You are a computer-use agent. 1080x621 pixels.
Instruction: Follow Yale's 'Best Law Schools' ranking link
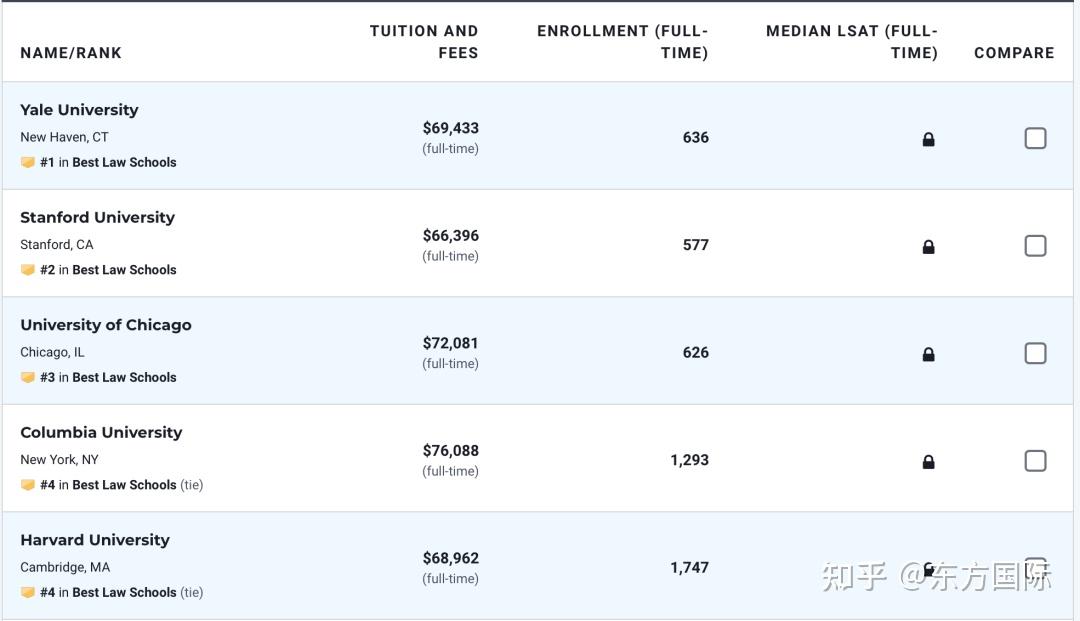[x=124, y=162]
